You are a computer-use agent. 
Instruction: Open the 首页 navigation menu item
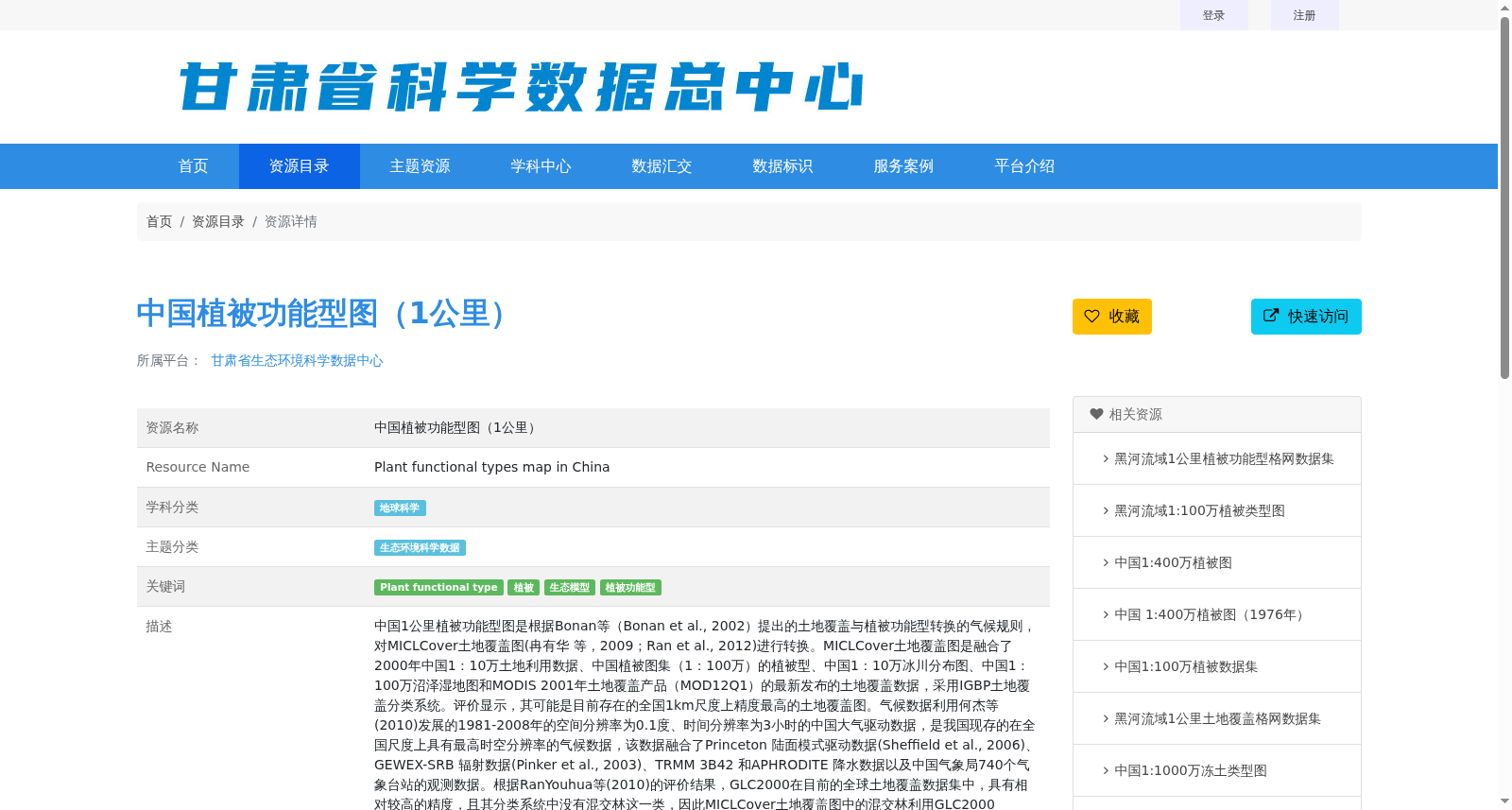[194, 166]
